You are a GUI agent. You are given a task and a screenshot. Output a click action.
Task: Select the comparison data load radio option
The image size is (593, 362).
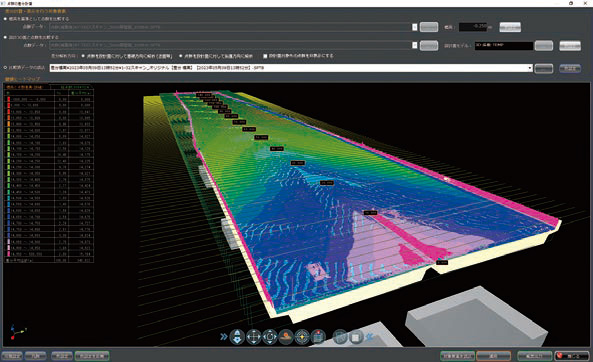coord(5,68)
